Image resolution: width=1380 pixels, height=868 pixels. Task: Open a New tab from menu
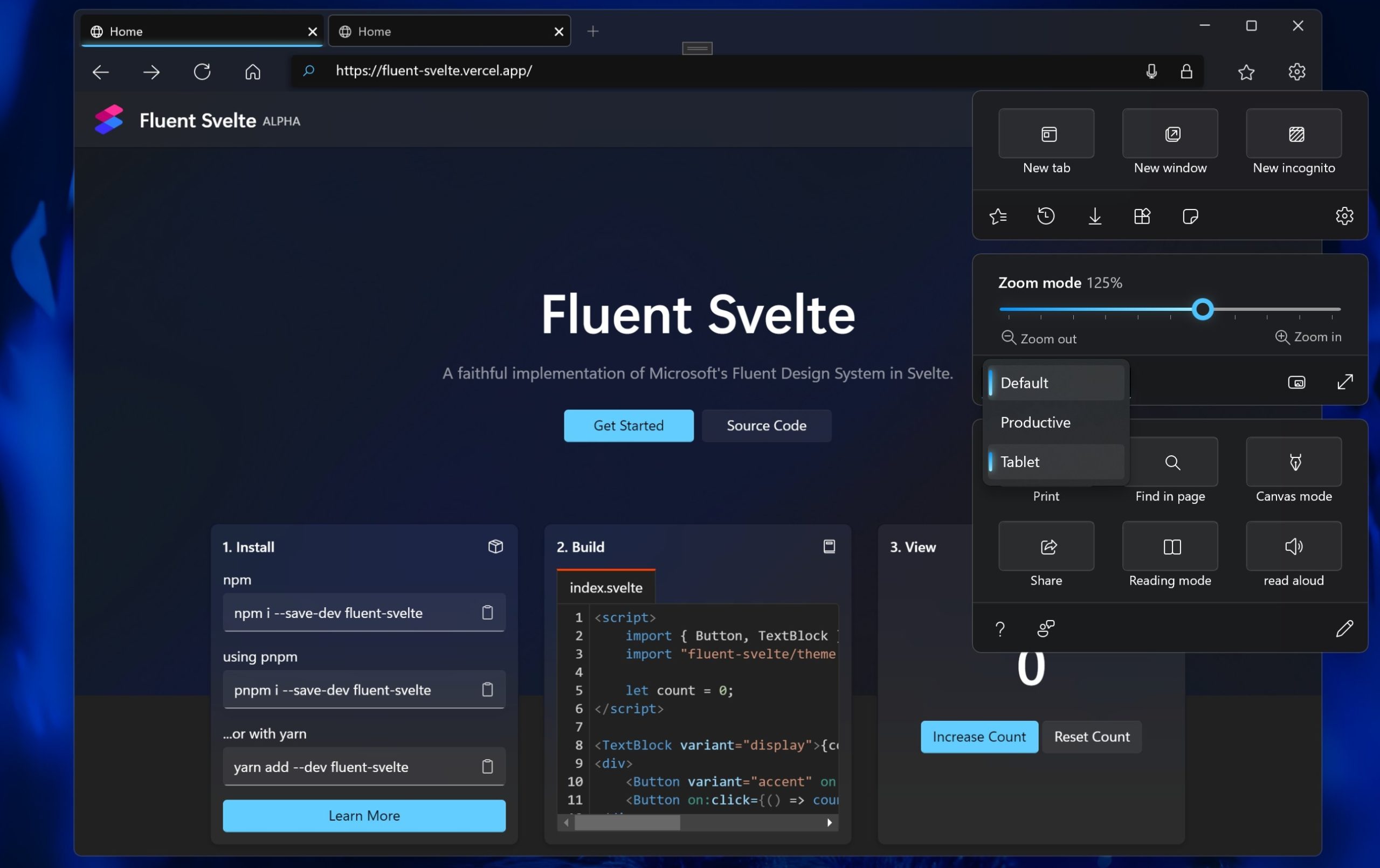[x=1046, y=133]
